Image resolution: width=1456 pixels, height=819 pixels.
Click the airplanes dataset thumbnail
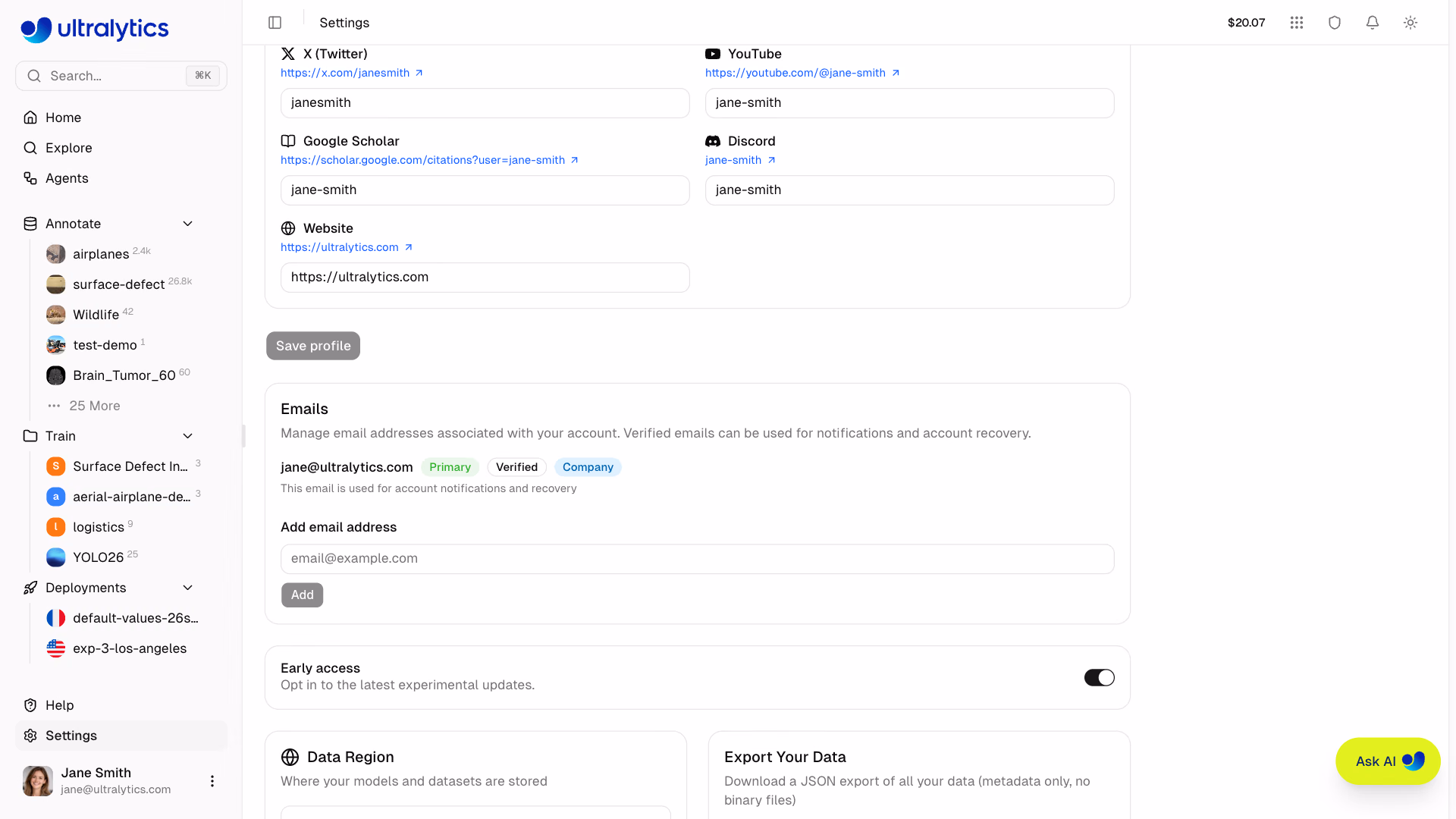click(x=56, y=254)
